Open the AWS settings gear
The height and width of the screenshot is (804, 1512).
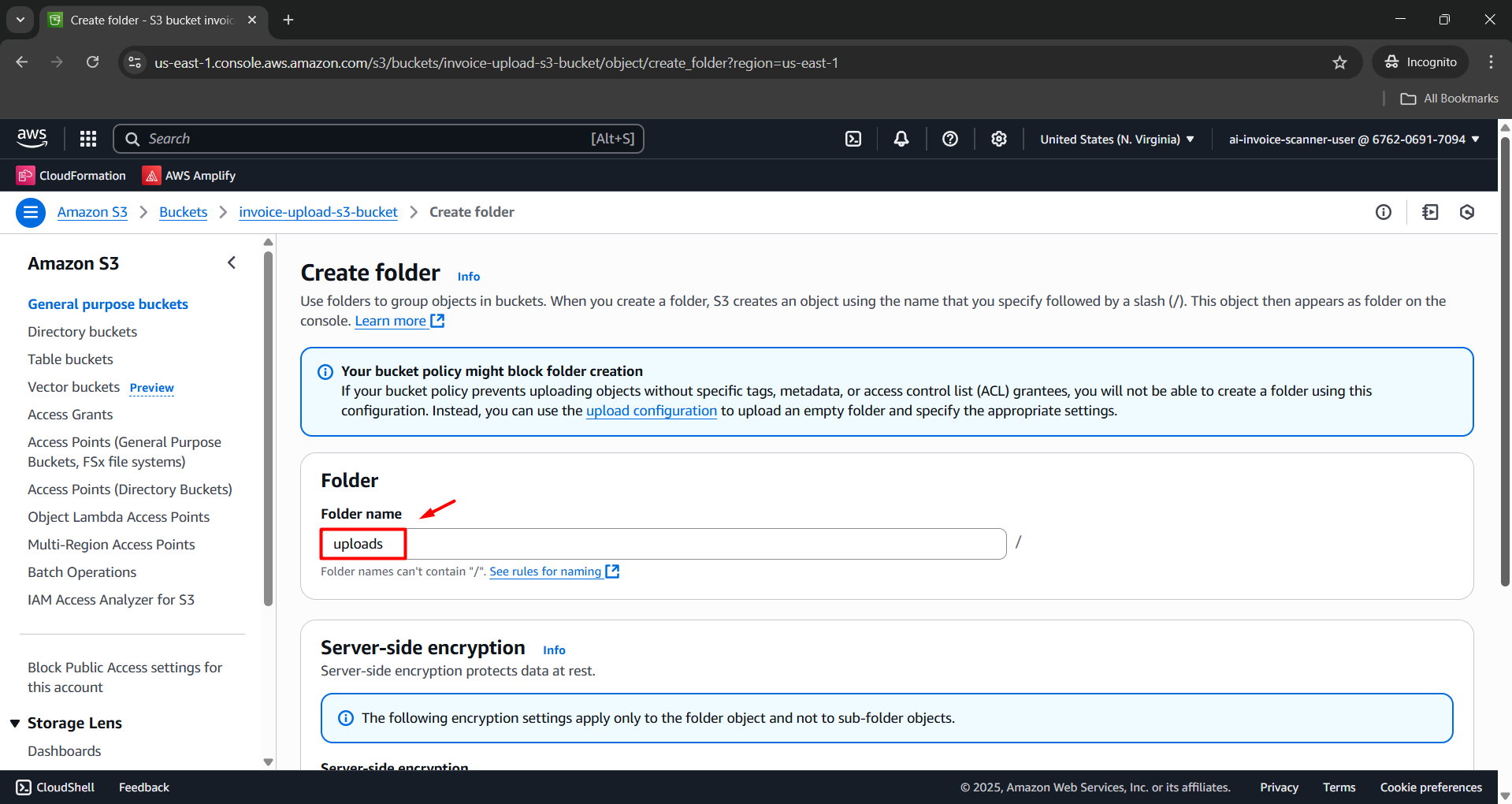(998, 138)
